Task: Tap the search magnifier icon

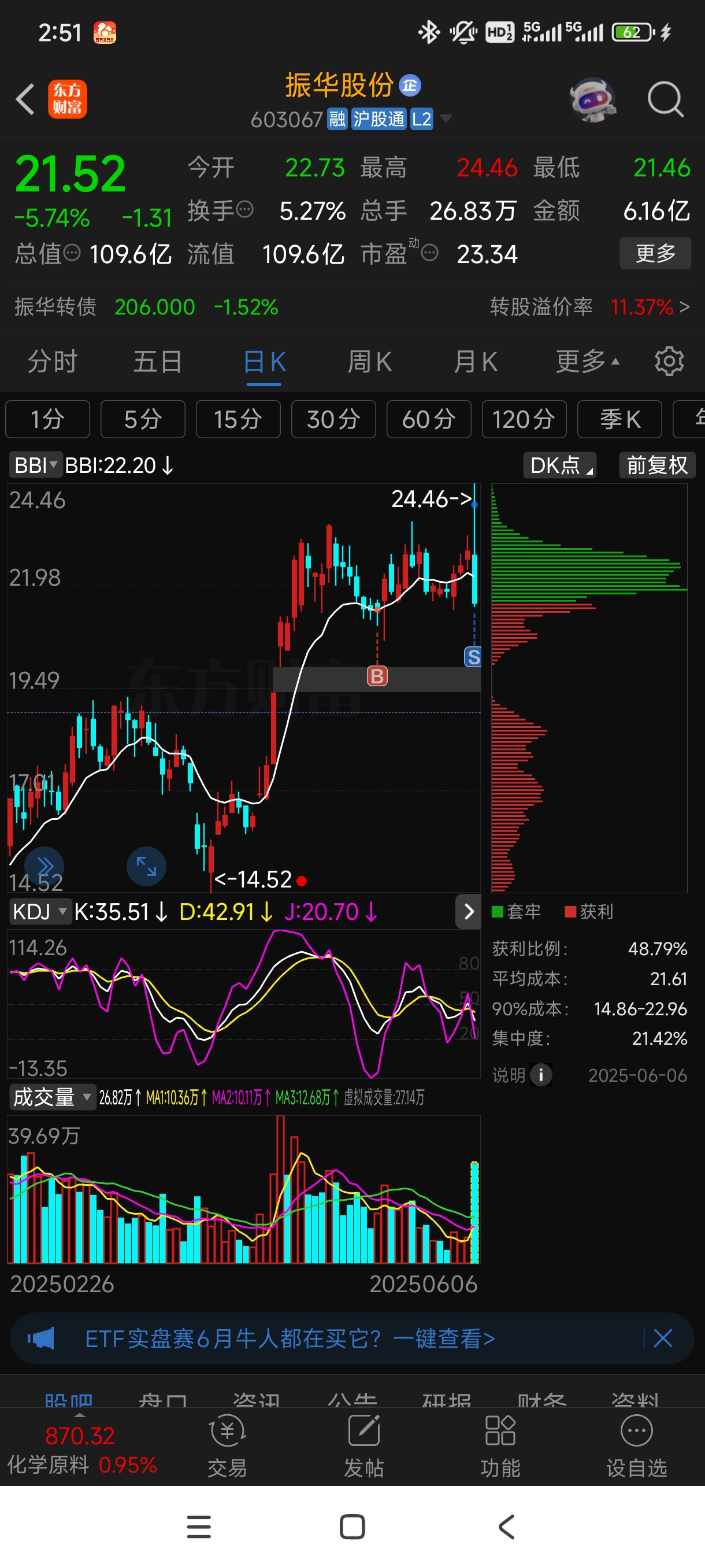Action: pyautogui.click(x=666, y=99)
